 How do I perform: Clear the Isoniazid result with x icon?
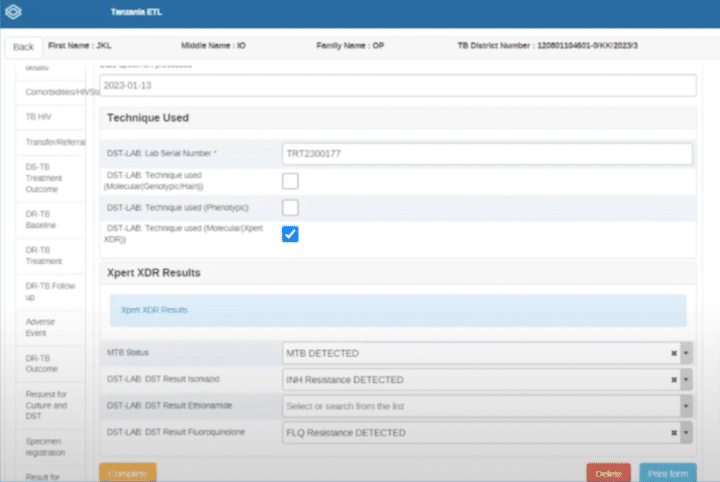[674, 380]
